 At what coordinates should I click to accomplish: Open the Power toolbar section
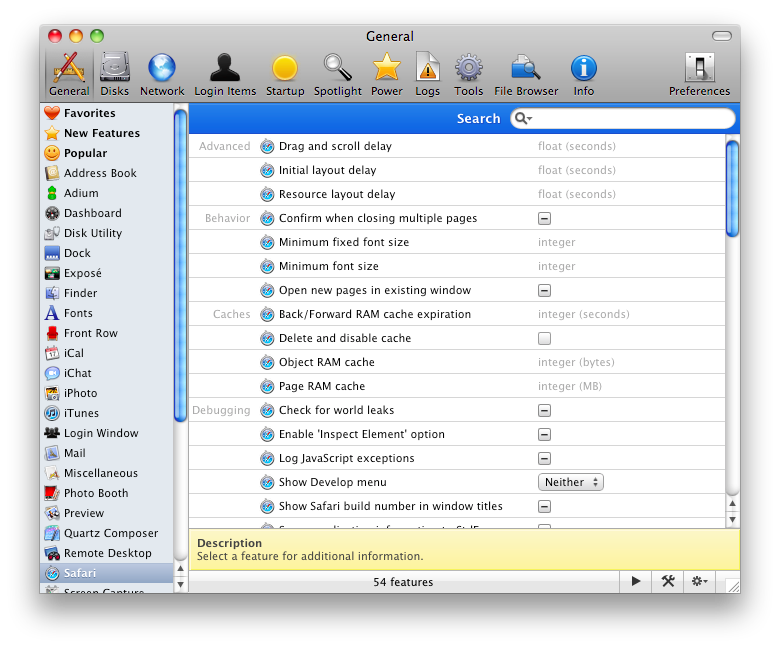(387, 75)
